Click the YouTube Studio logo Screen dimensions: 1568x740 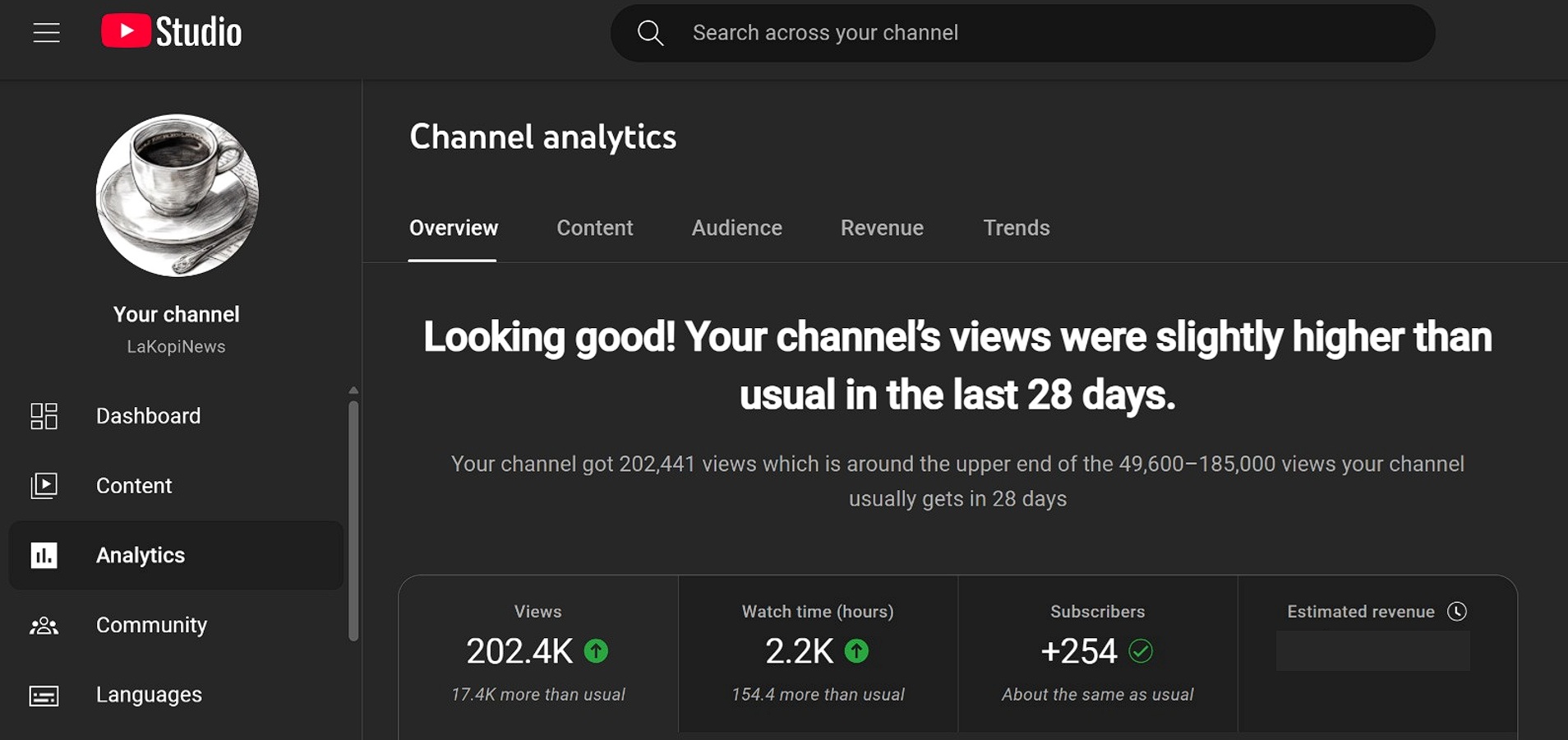[x=172, y=32]
